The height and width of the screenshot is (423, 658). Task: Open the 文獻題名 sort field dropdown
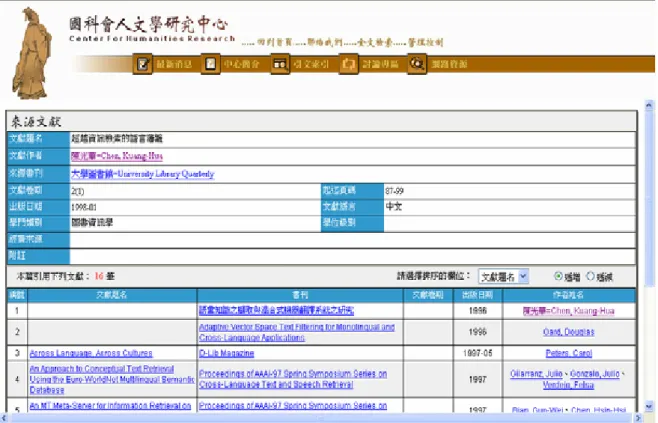tap(503, 277)
